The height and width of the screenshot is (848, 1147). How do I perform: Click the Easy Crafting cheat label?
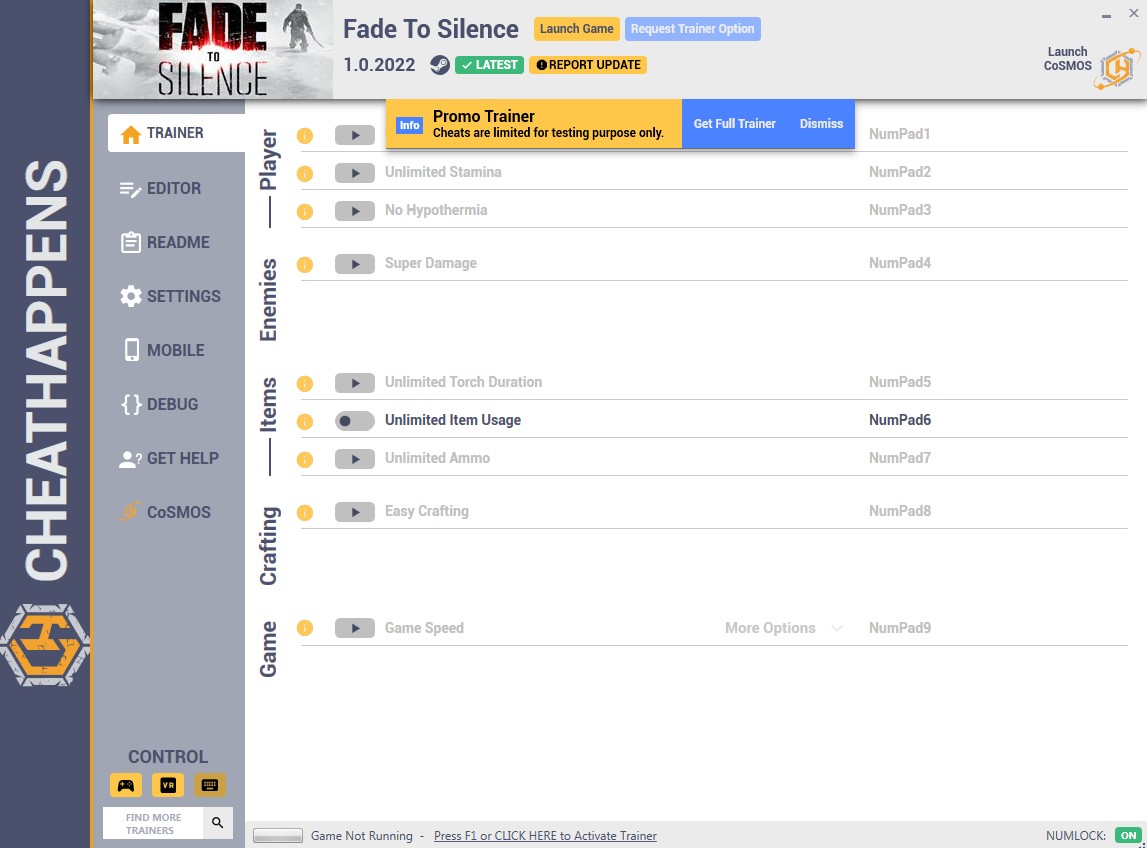(x=427, y=511)
